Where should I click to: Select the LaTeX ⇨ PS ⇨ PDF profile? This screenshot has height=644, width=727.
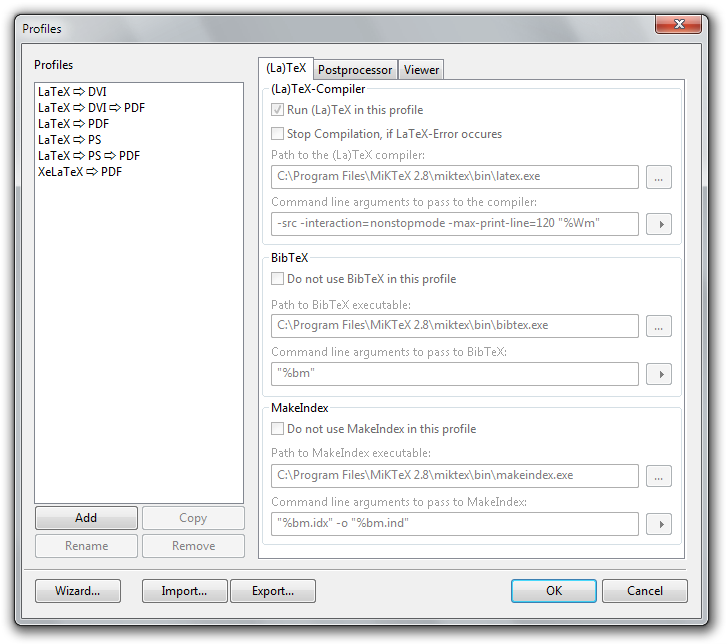89,156
